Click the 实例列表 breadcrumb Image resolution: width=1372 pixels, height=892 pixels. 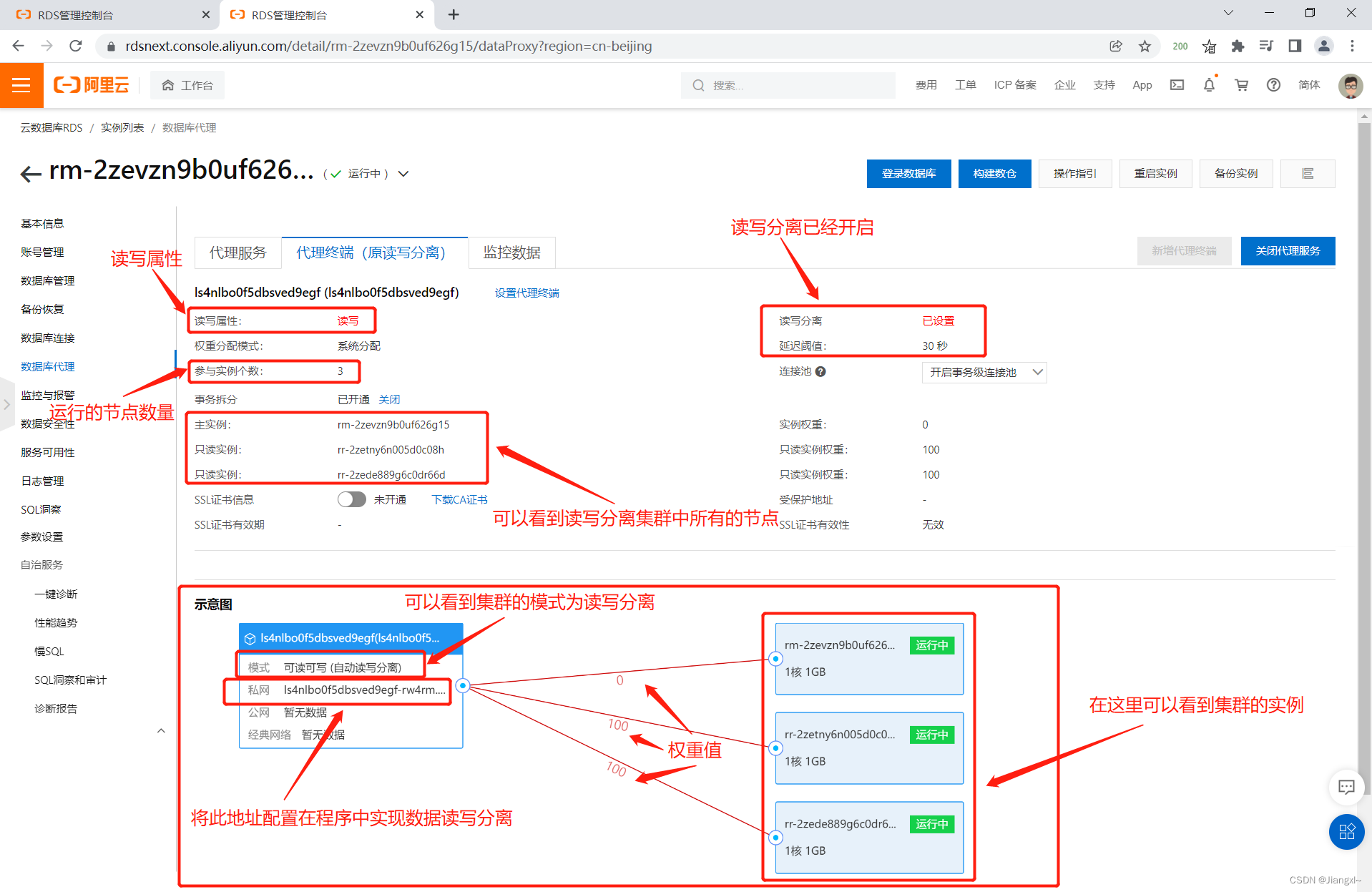pos(122,127)
